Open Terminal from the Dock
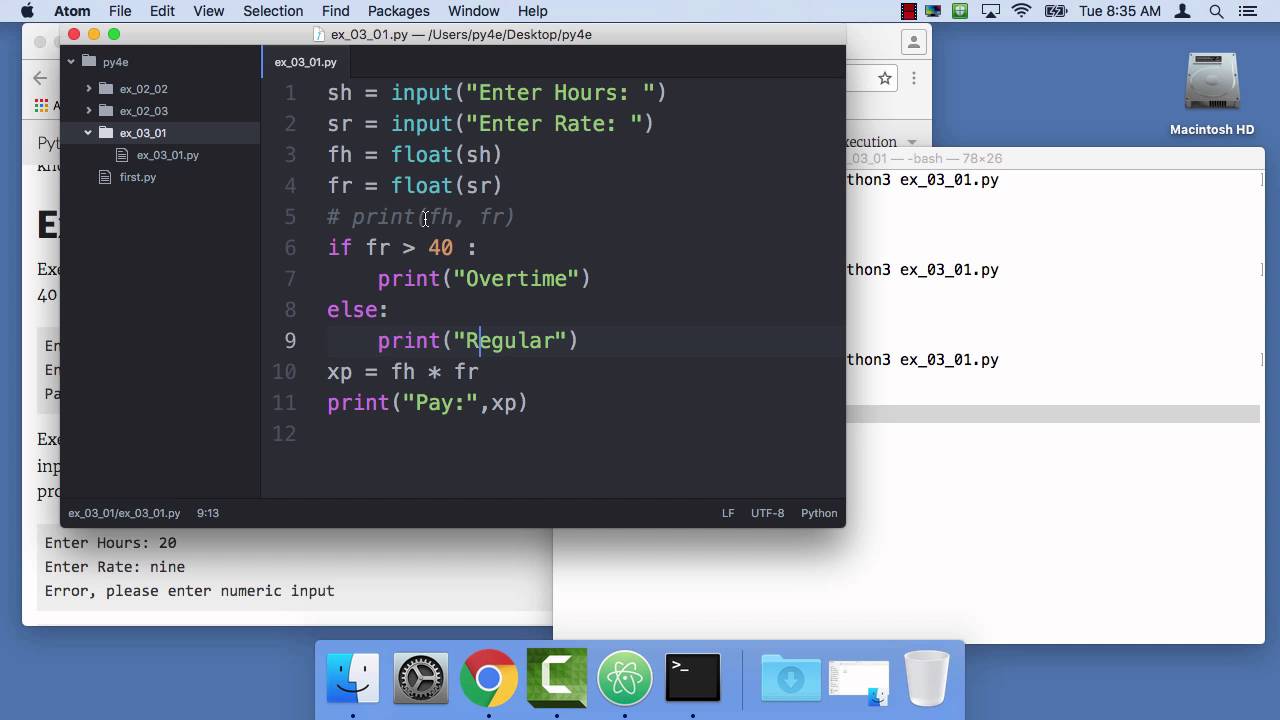This screenshot has height=720, width=1280. 693,679
